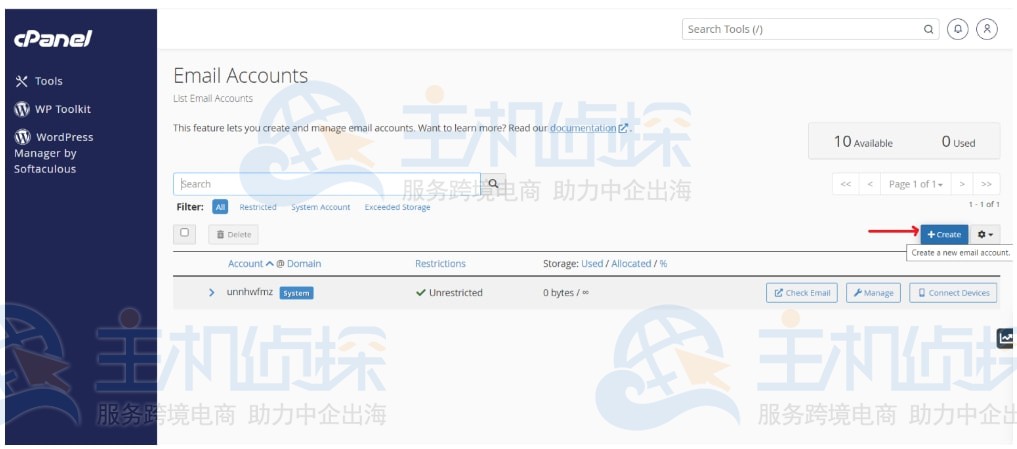Image resolution: width=1017 pixels, height=449 pixels.
Task: Click the cPanel logo
Action: pyautogui.click(x=53, y=38)
